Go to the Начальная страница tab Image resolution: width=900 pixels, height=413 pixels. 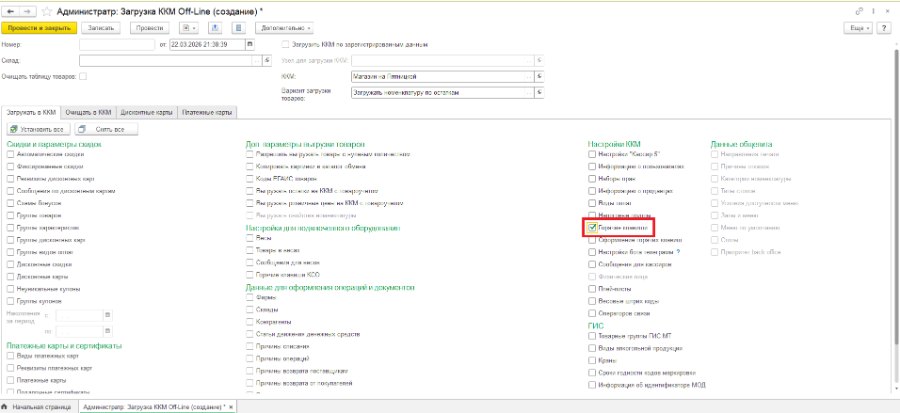click(38, 407)
